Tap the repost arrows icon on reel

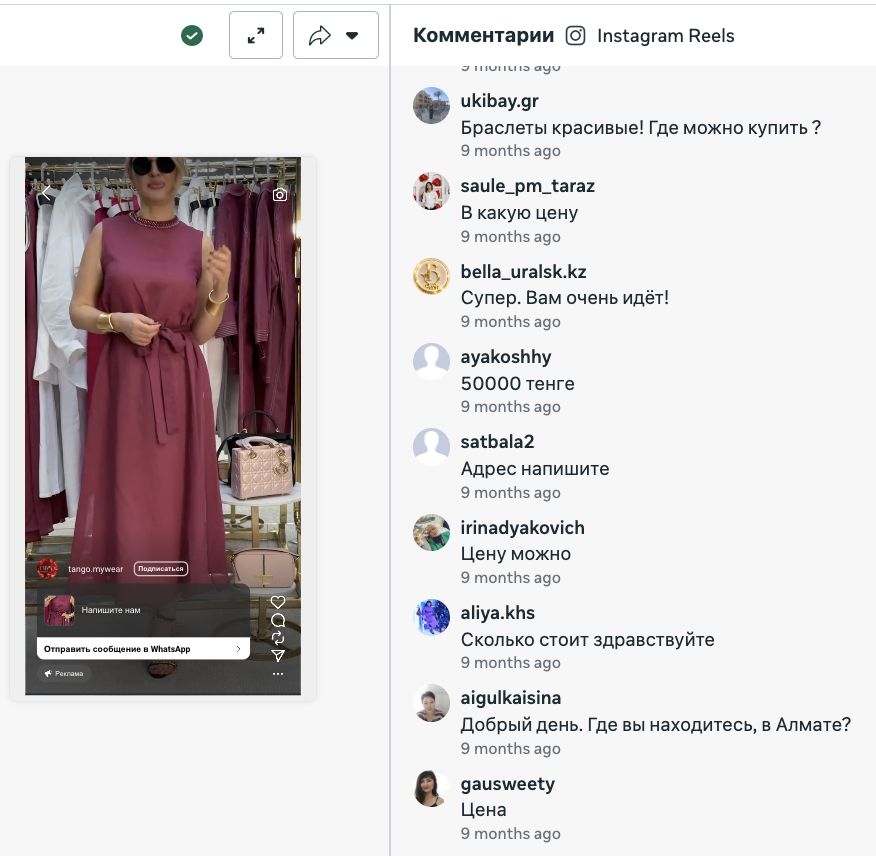click(x=278, y=638)
